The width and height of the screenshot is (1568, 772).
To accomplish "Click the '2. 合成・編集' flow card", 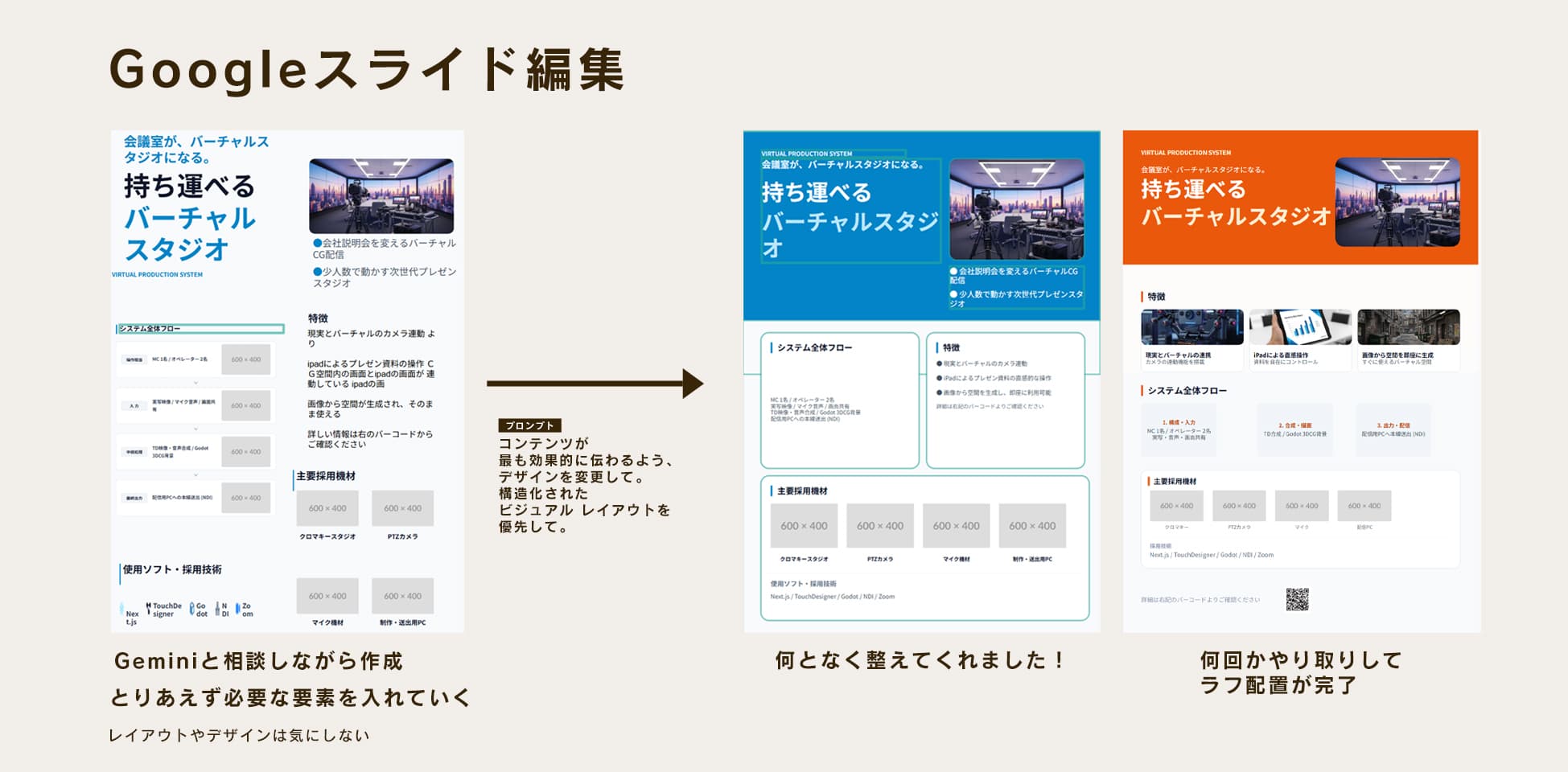I will (1294, 430).
